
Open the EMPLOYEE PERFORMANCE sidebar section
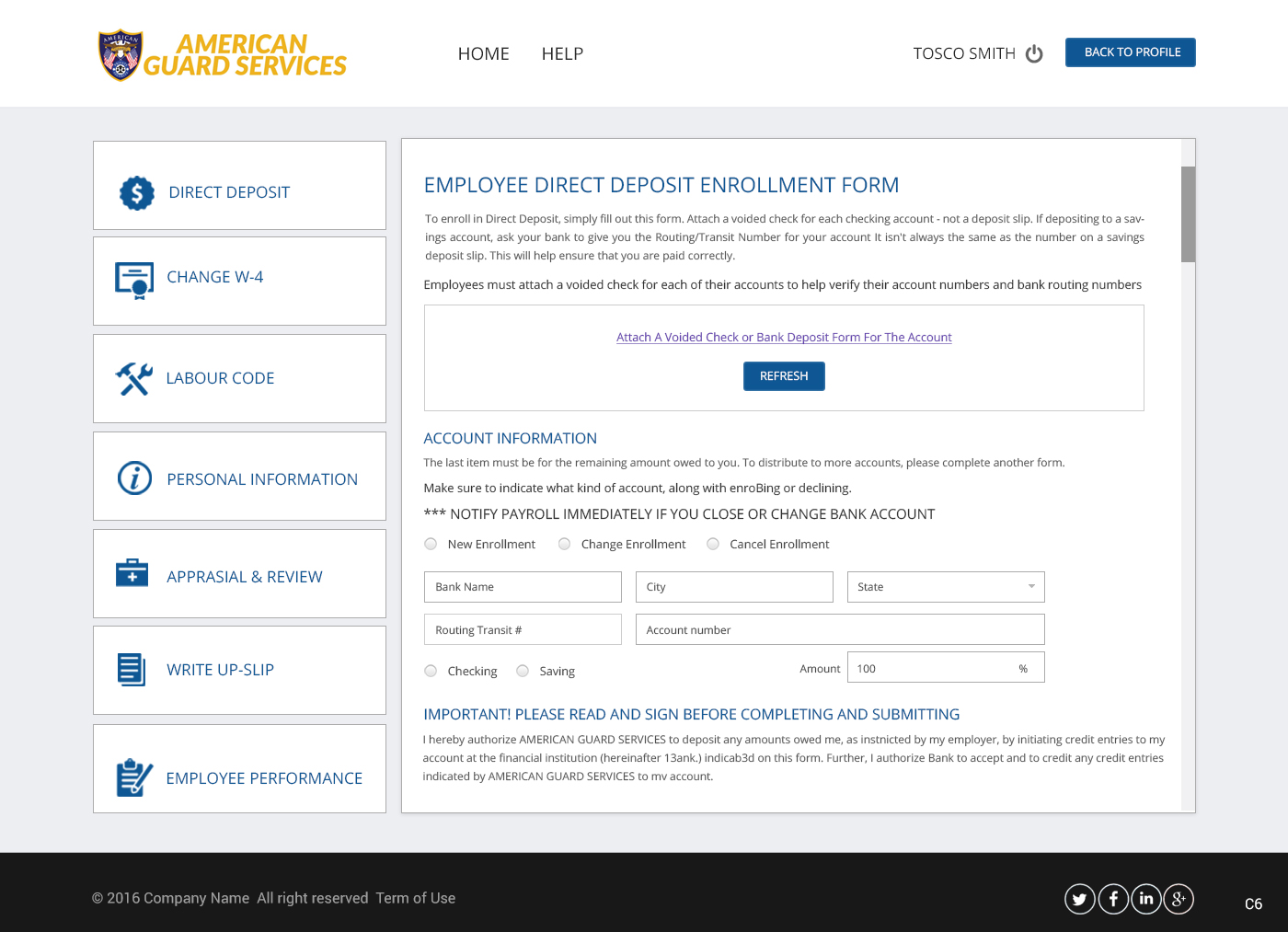239,768
